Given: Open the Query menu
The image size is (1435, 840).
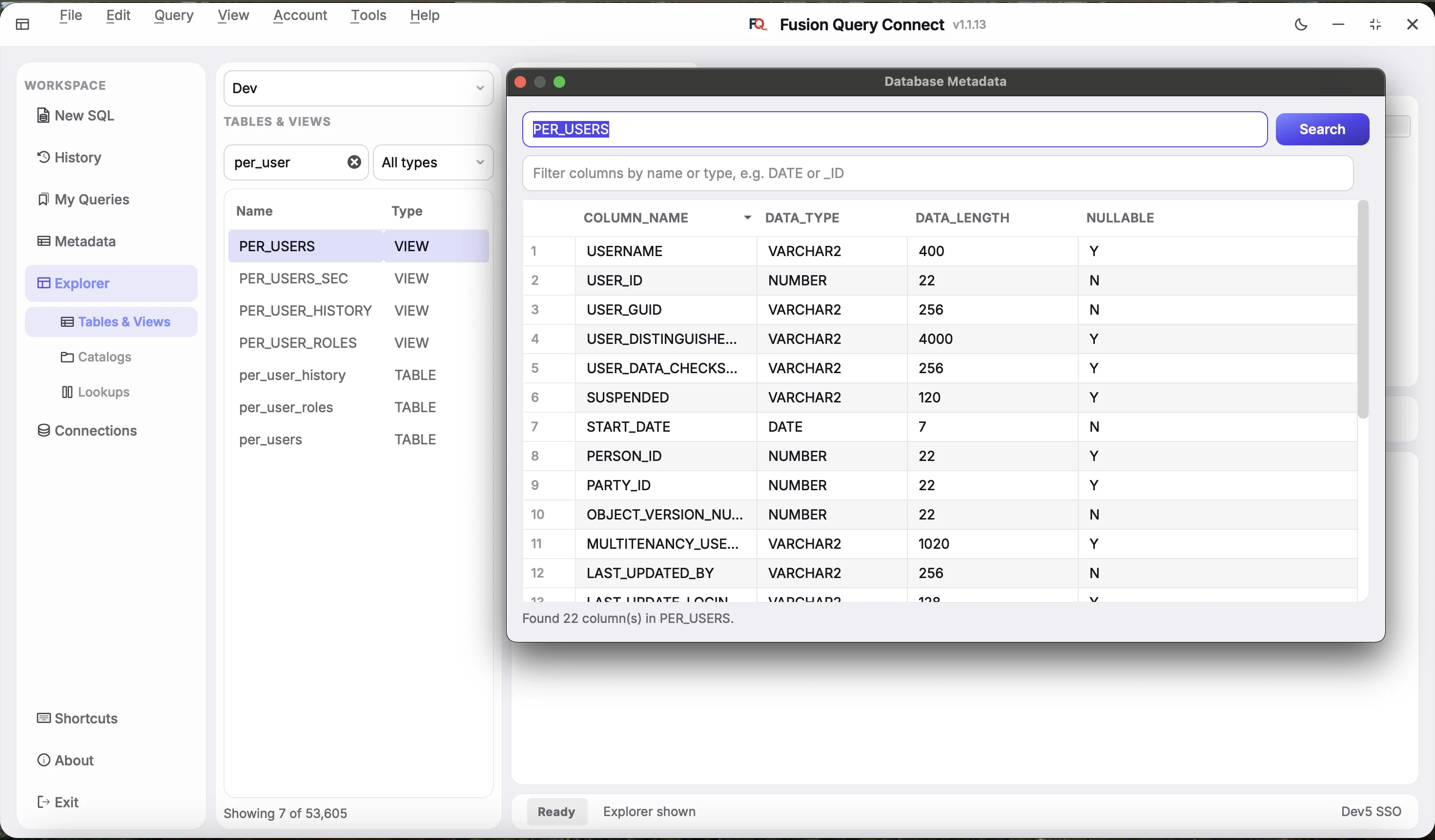Looking at the screenshot, I should [x=174, y=16].
